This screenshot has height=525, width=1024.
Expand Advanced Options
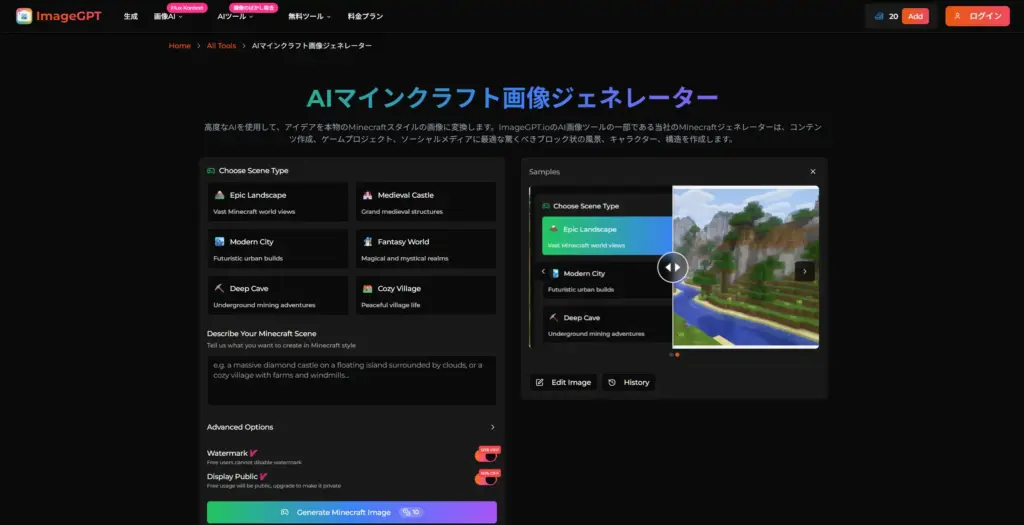point(351,427)
